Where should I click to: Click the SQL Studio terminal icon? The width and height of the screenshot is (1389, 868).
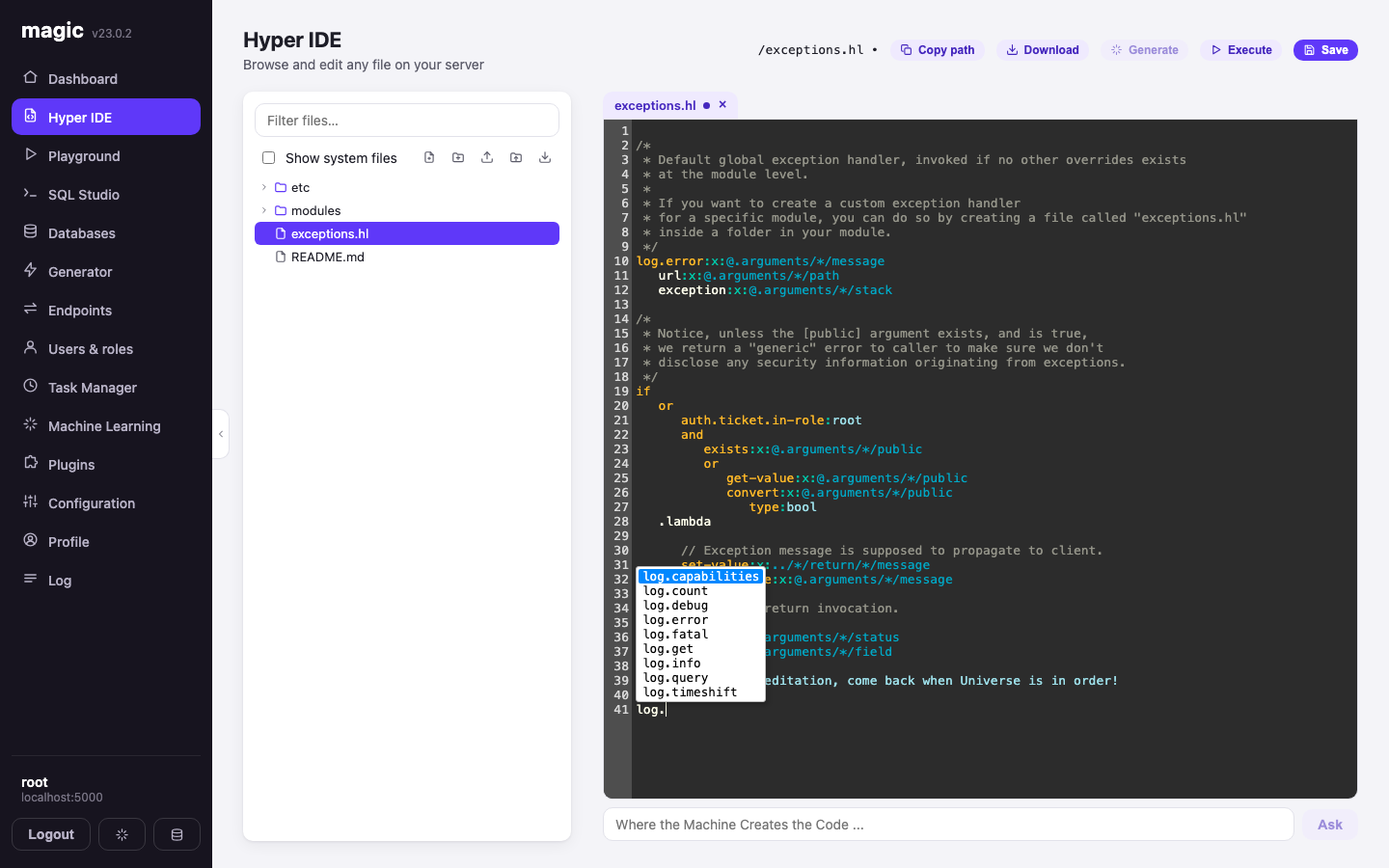point(30,193)
